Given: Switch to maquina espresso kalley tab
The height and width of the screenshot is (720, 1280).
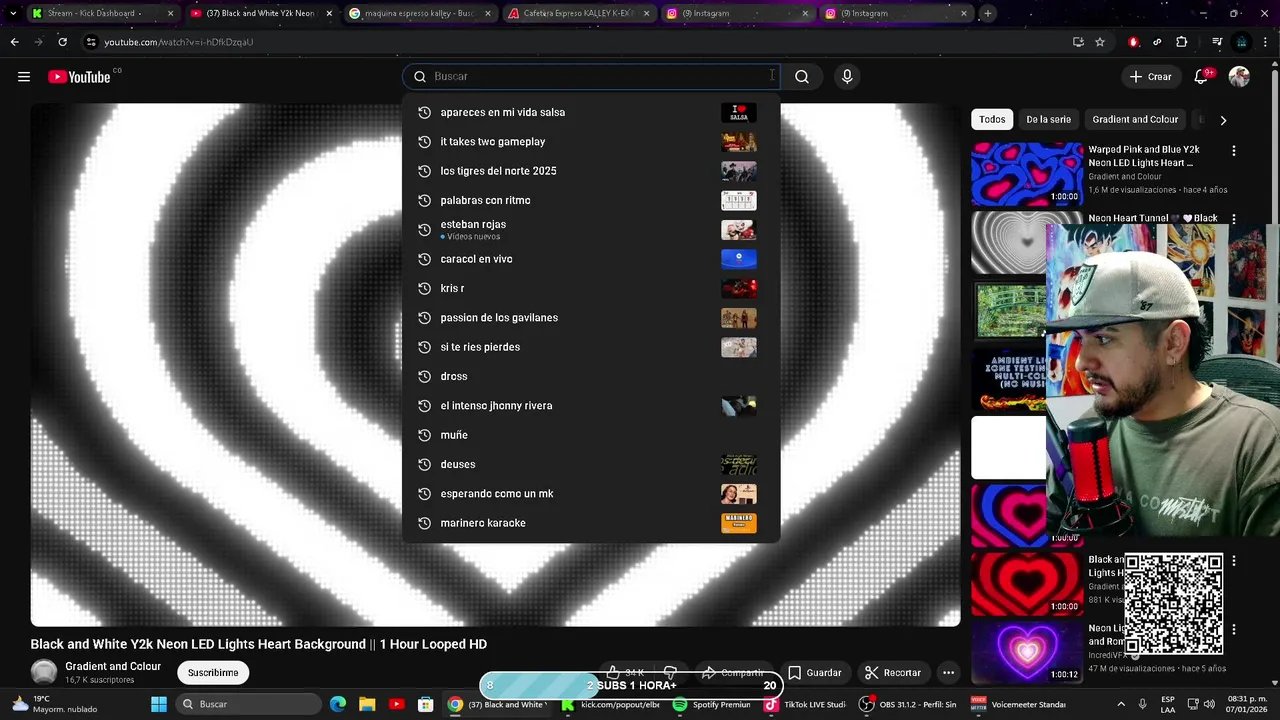Looking at the screenshot, I should (420, 13).
